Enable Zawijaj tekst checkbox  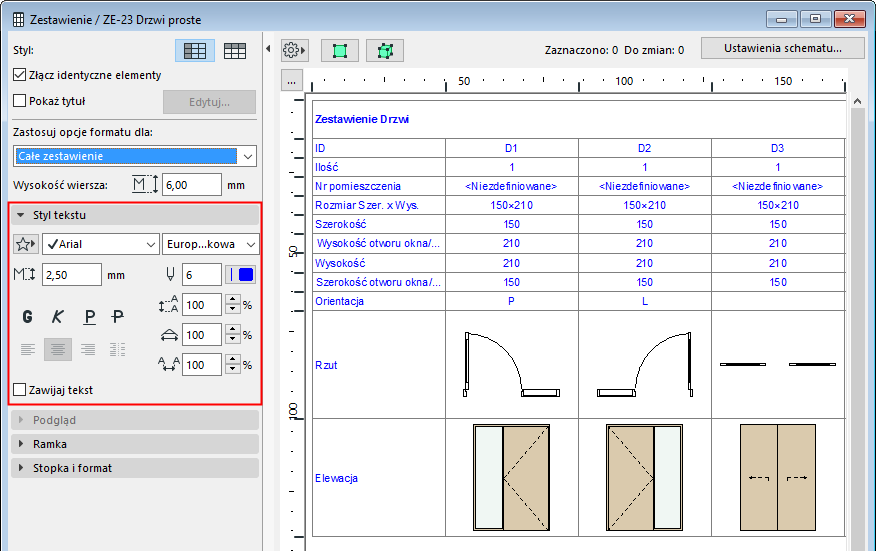(20, 390)
